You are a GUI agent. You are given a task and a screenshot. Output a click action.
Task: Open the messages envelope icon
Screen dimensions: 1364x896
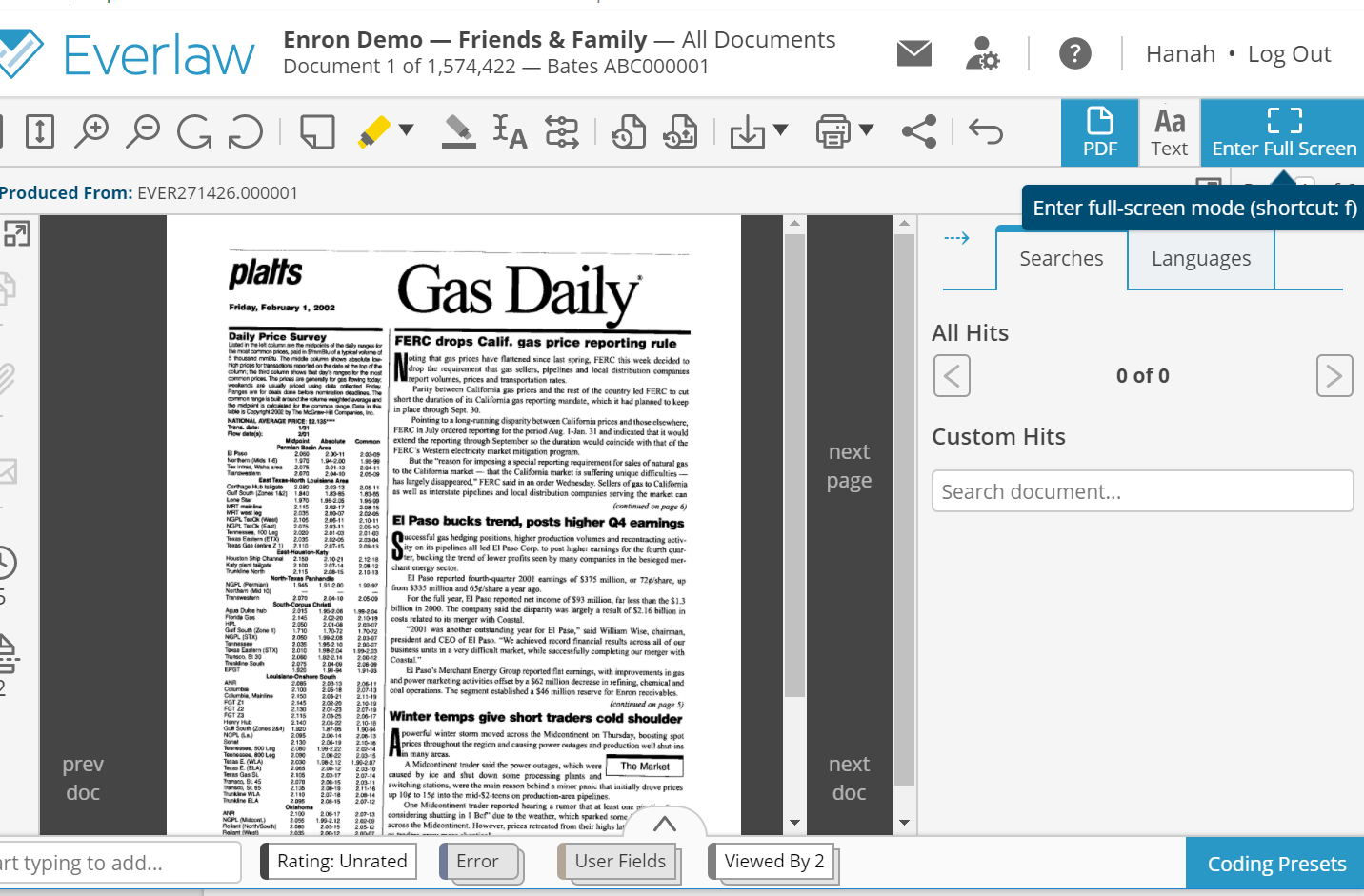click(x=914, y=53)
